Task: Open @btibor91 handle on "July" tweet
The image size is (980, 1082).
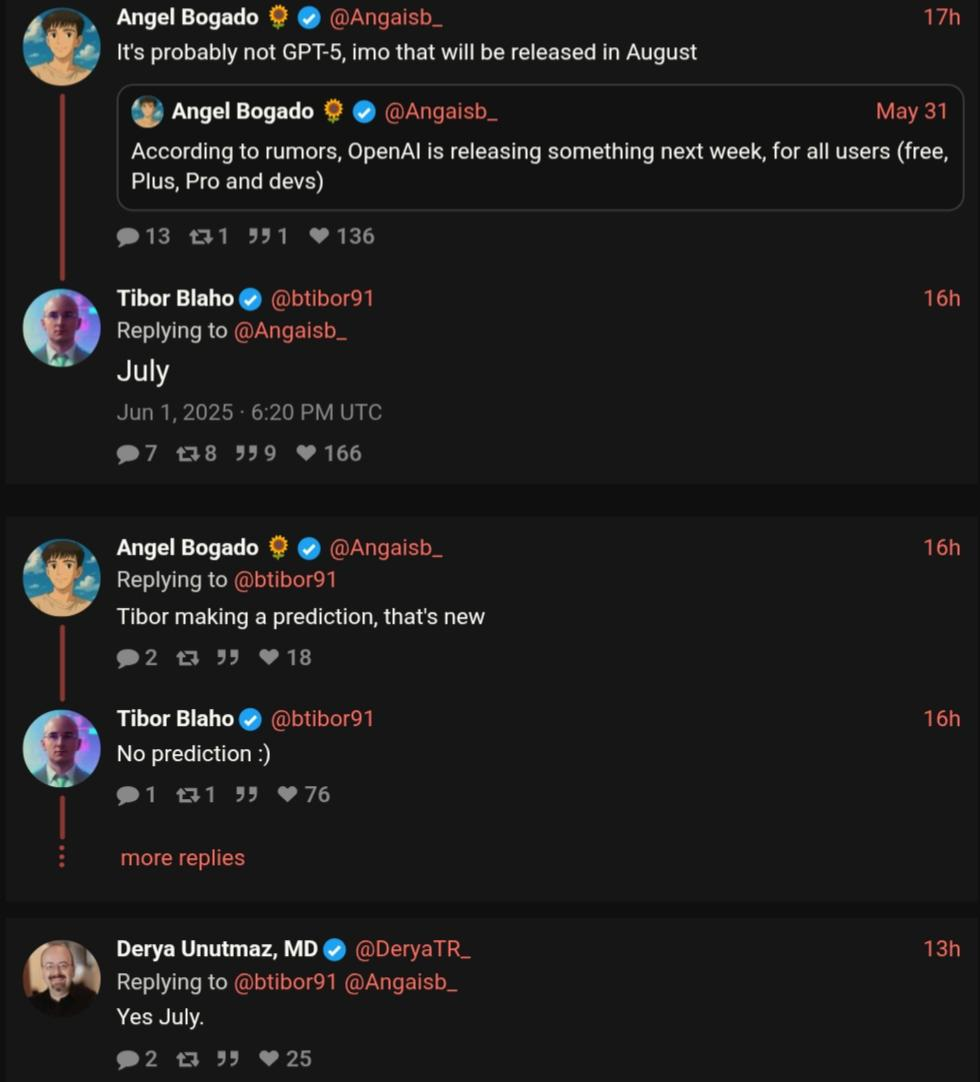Action: [x=322, y=298]
